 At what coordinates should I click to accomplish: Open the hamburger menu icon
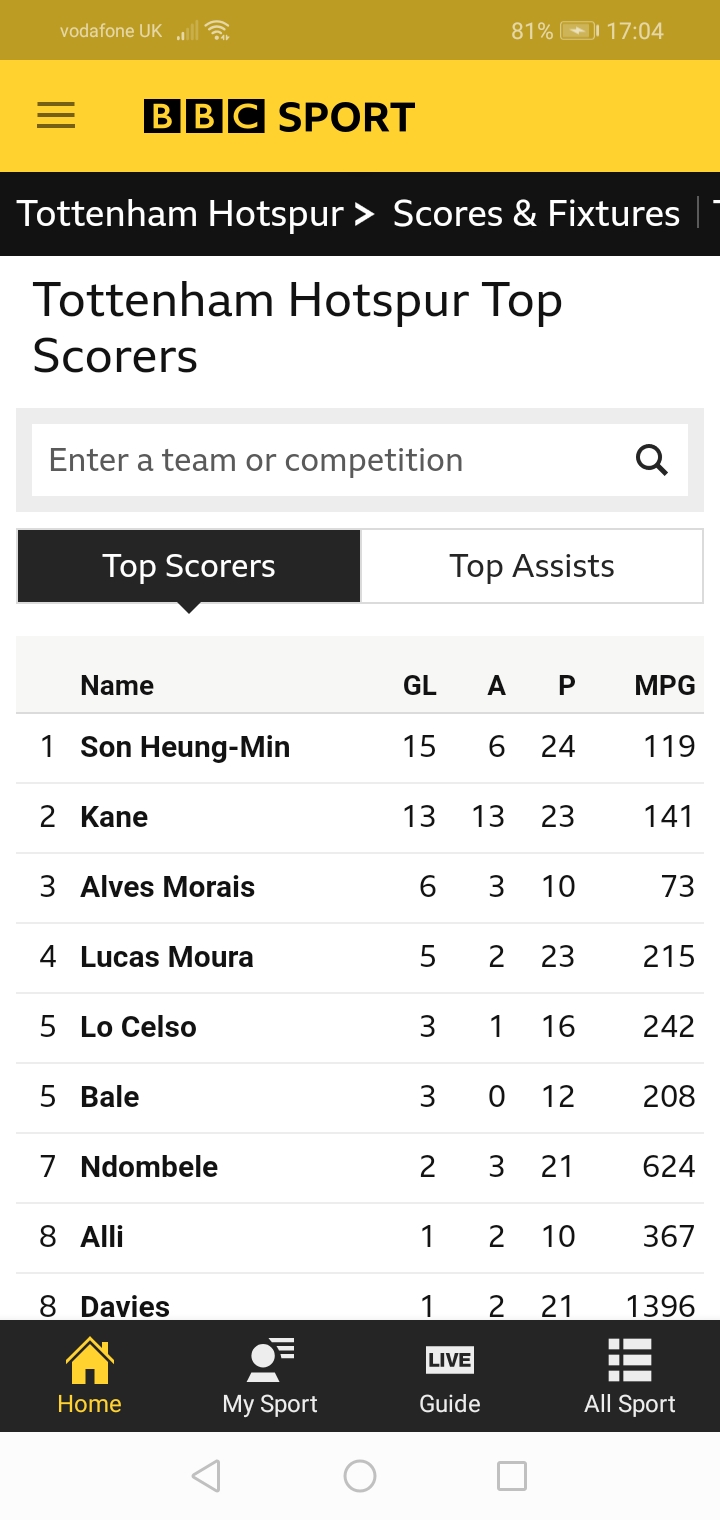(56, 116)
